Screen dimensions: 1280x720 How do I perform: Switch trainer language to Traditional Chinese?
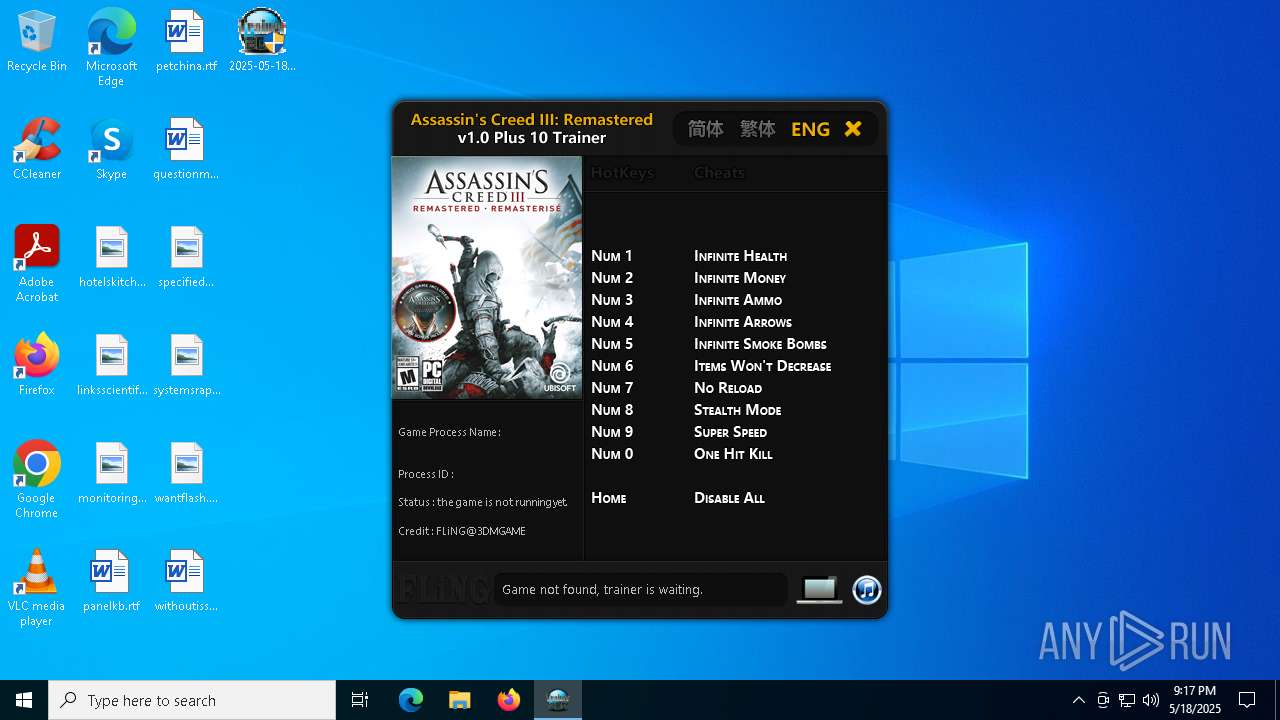coord(758,129)
